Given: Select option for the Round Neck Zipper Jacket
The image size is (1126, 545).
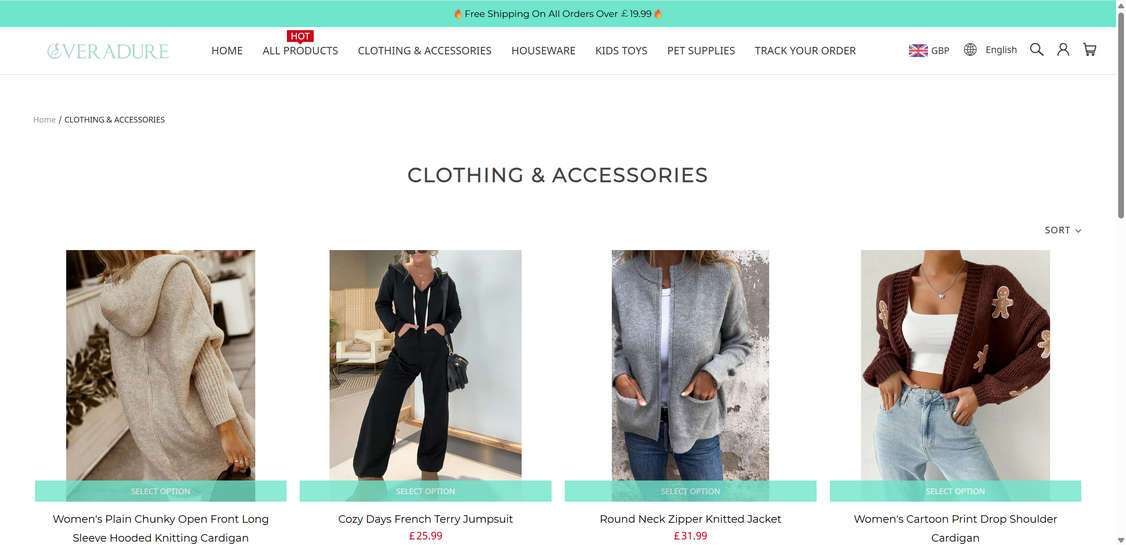Looking at the screenshot, I should coord(690,491).
